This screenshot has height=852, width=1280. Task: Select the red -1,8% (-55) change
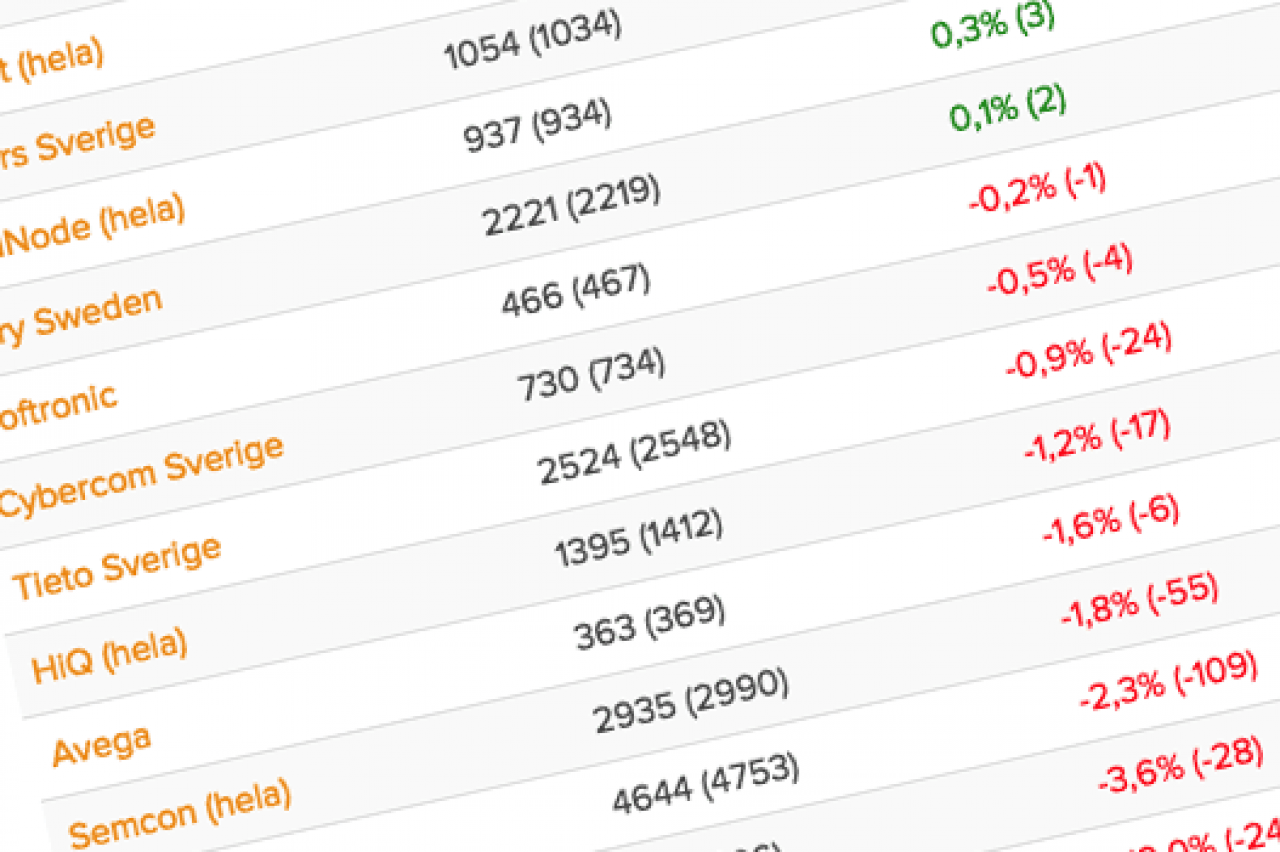[x=1139, y=599]
